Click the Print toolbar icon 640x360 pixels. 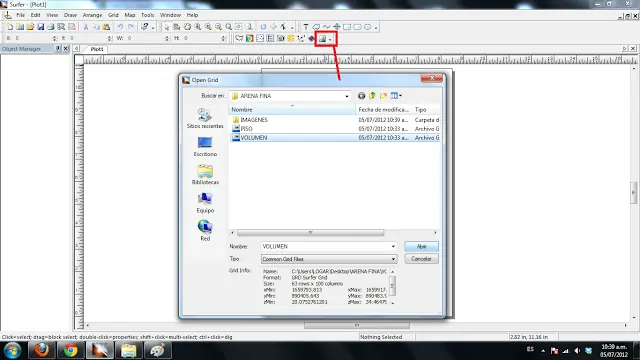(51, 27)
